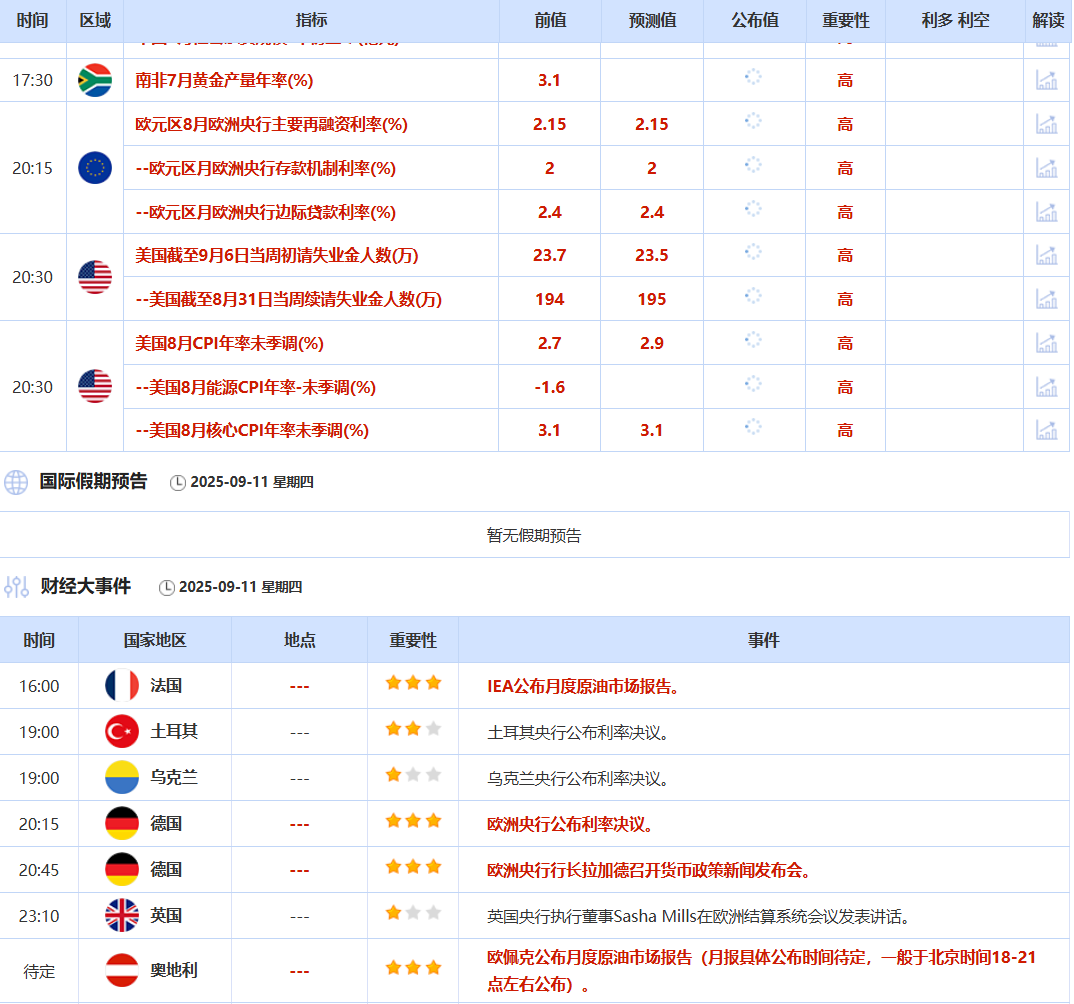This screenshot has width=1074, height=1004.
Task: Open chart icon for 美国8月能源CPI年率 row
Action: pos(1046,387)
